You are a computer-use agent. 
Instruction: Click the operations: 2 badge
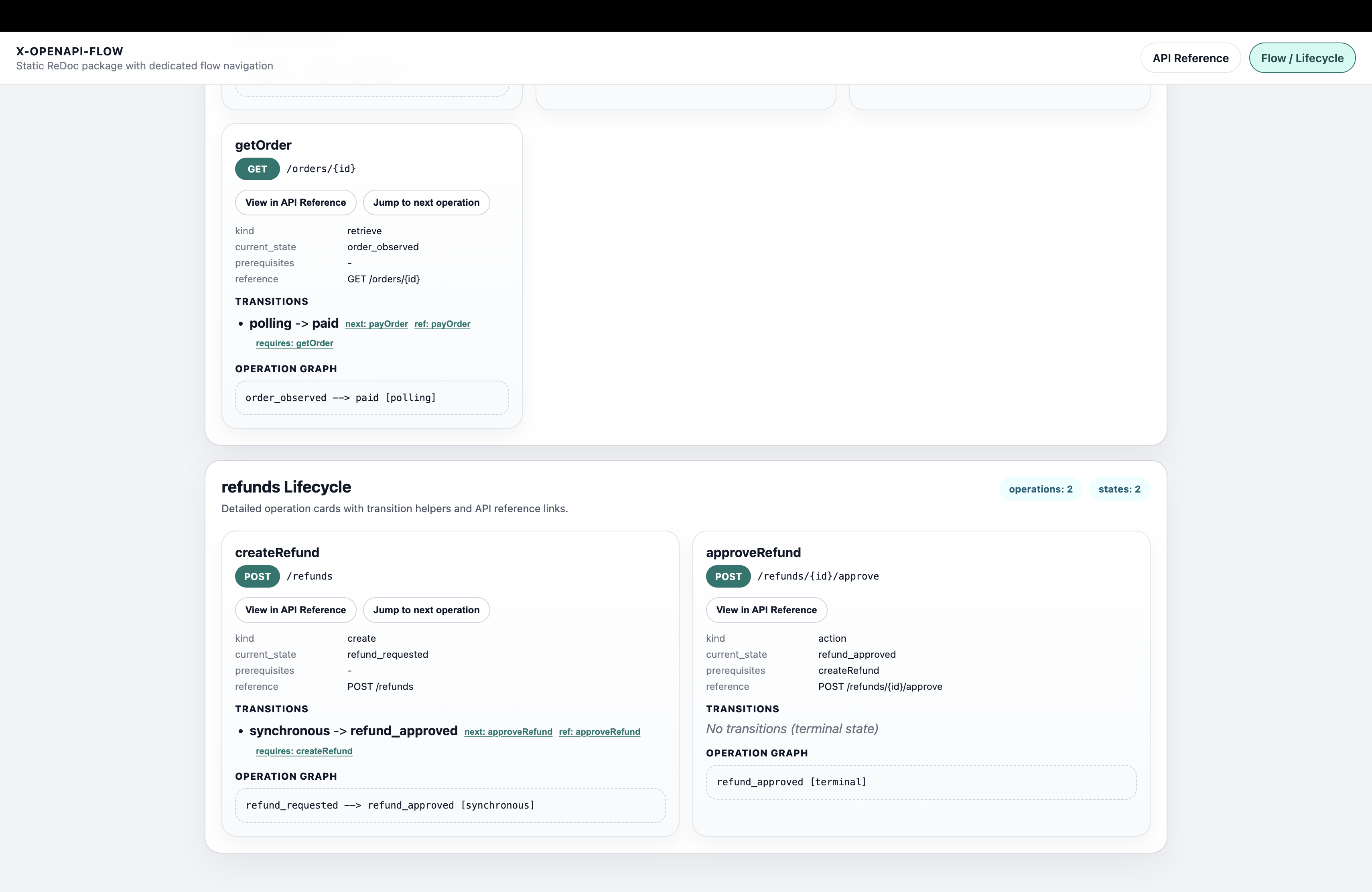tap(1040, 488)
